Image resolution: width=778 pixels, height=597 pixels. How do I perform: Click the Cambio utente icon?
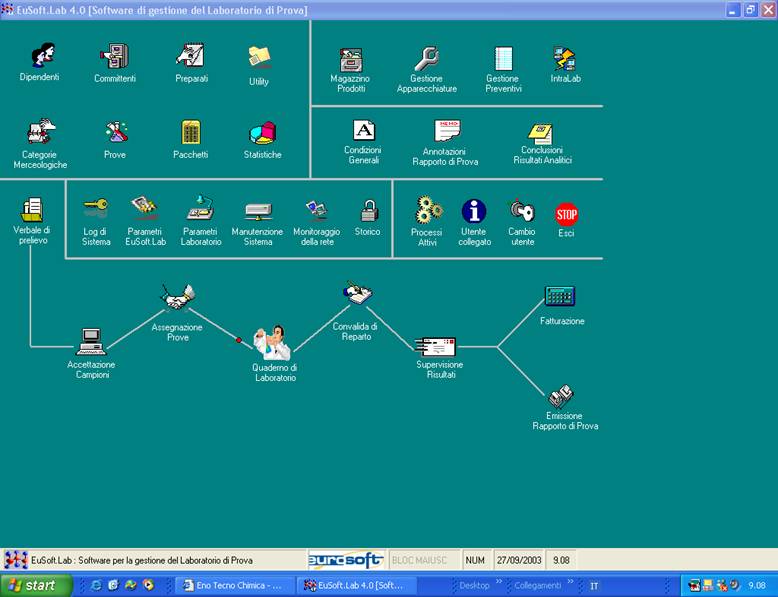click(521, 211)
